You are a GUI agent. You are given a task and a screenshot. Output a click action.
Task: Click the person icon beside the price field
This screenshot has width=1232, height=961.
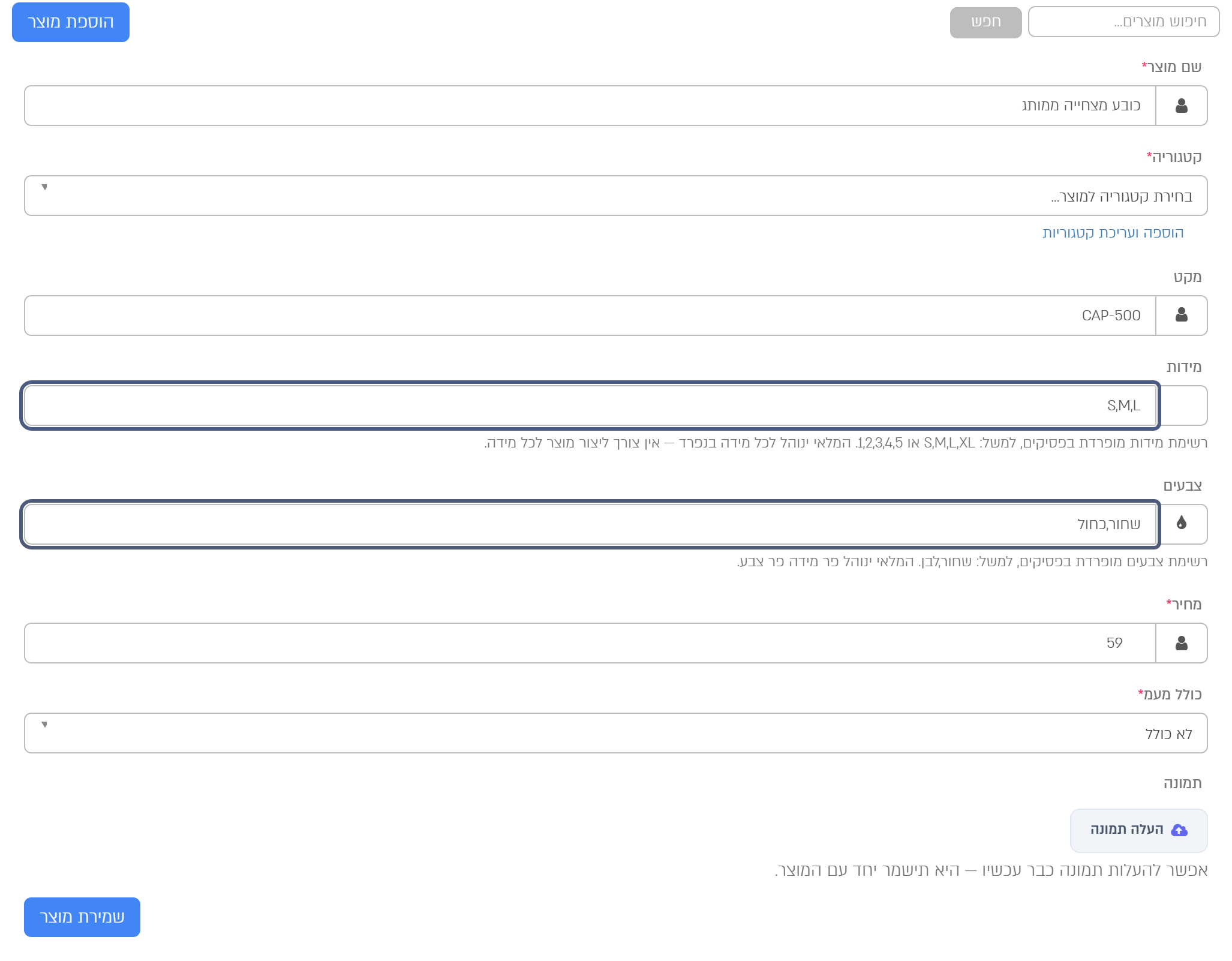(1181, 643)
